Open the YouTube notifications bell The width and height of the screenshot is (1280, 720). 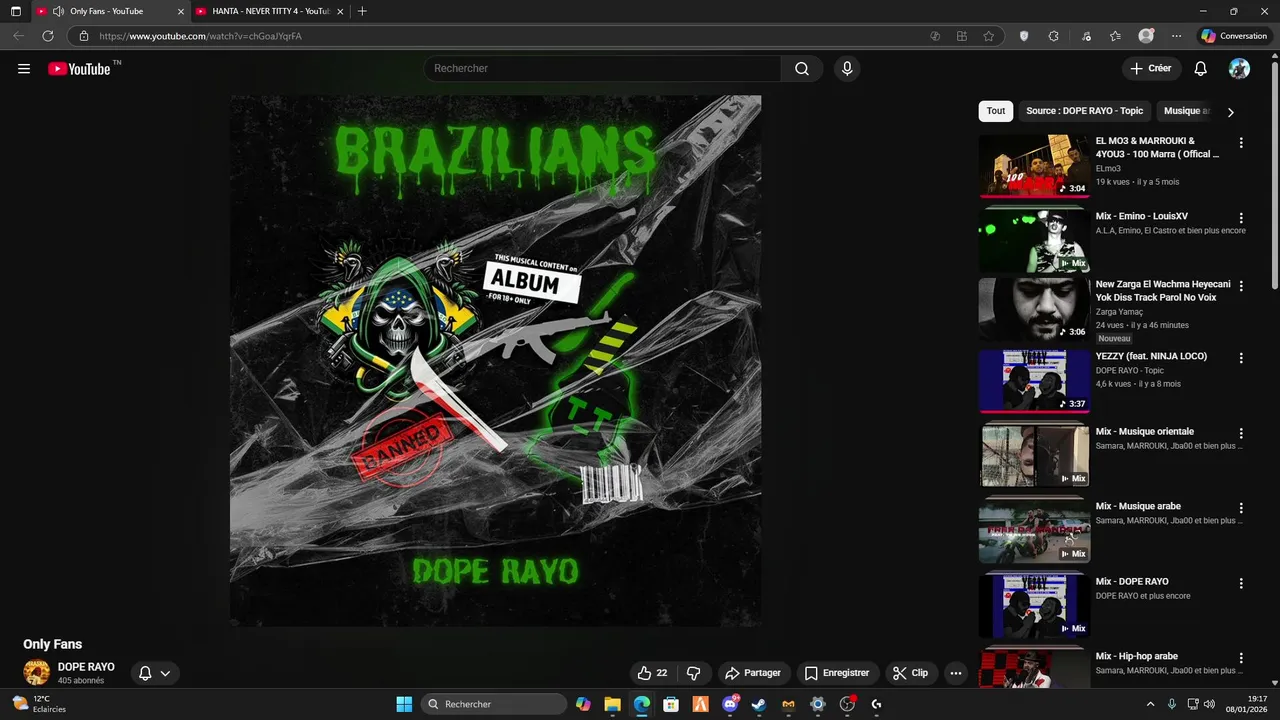click(1201, 68)
